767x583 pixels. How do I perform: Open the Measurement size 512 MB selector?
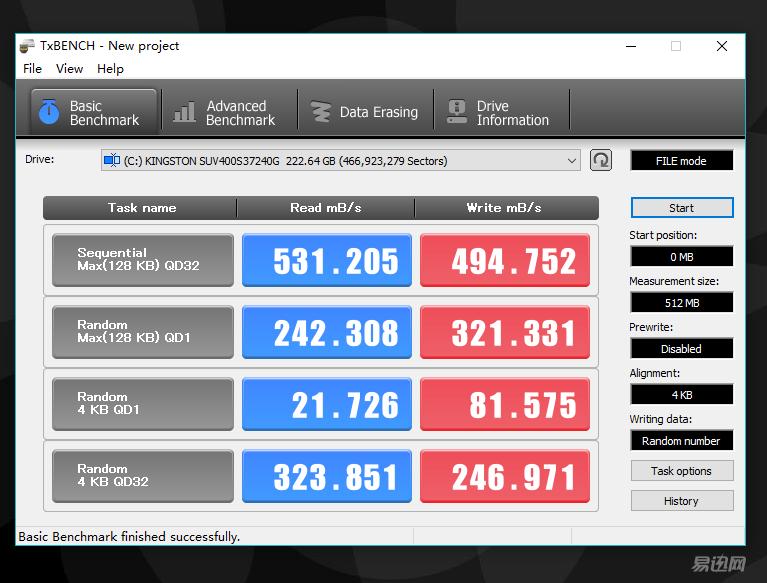coord(681,303)
